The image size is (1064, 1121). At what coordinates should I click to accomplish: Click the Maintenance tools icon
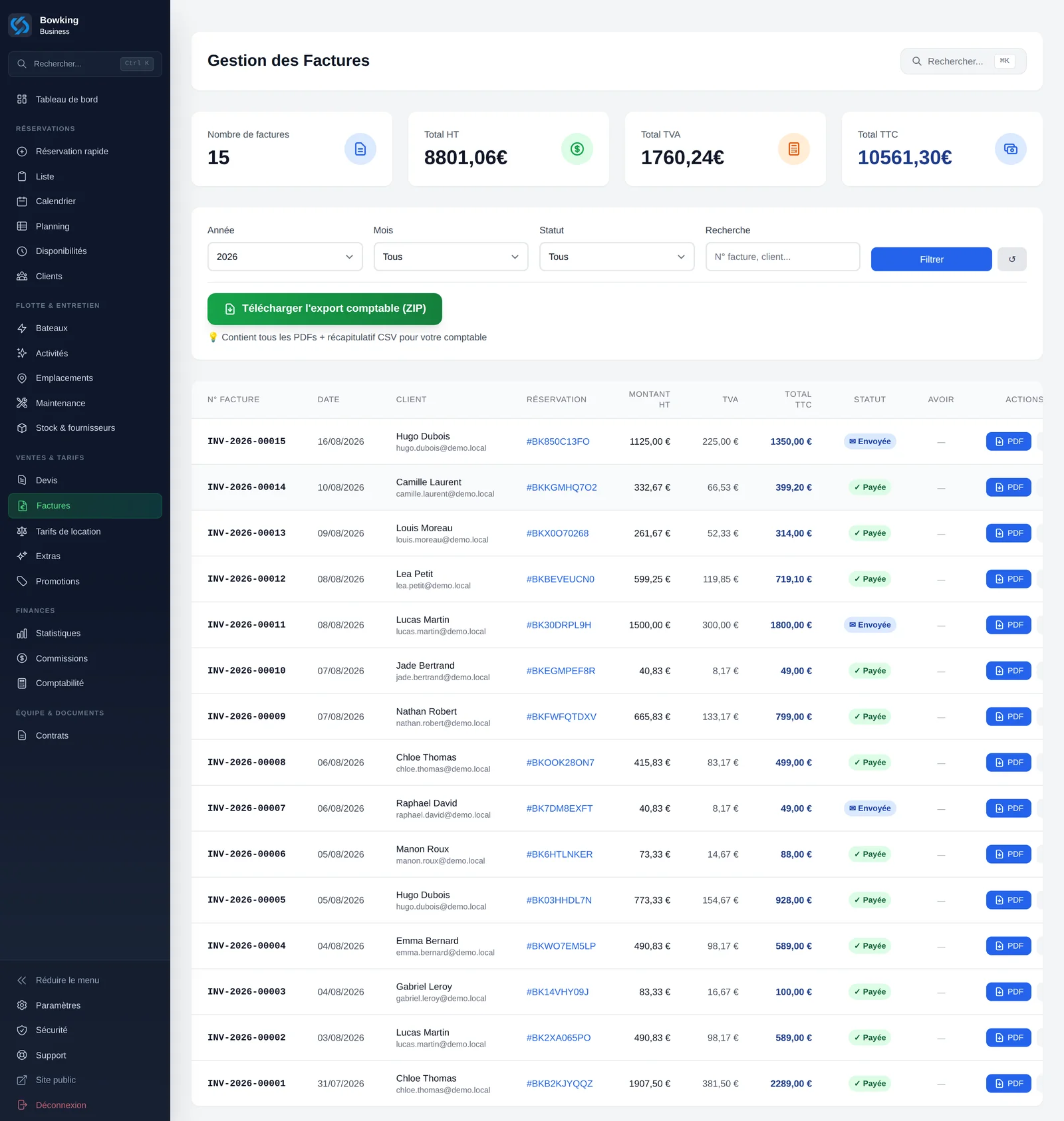pyautogui.click(x=22, y=403)
